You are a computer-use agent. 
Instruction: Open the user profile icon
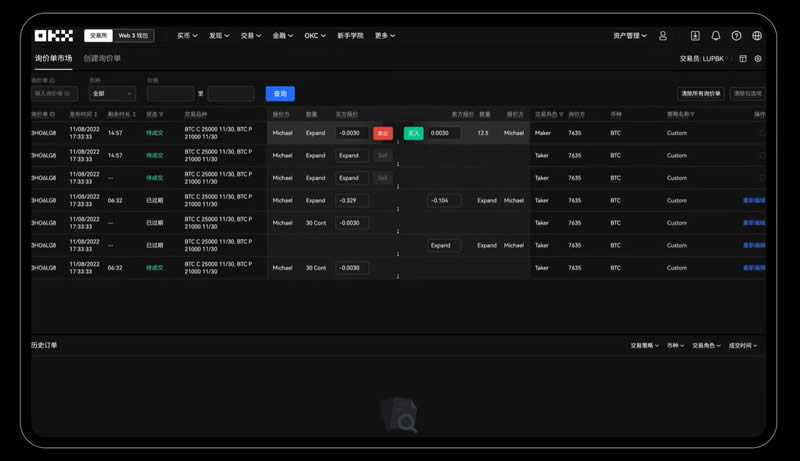[662, 36]
